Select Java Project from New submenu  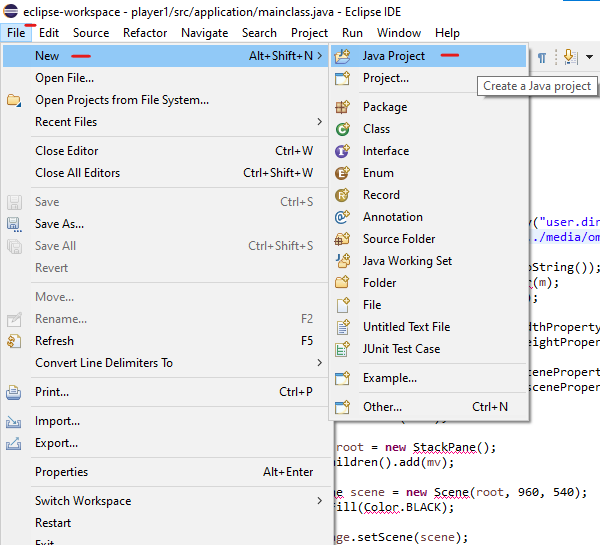(x=429, y=56)
